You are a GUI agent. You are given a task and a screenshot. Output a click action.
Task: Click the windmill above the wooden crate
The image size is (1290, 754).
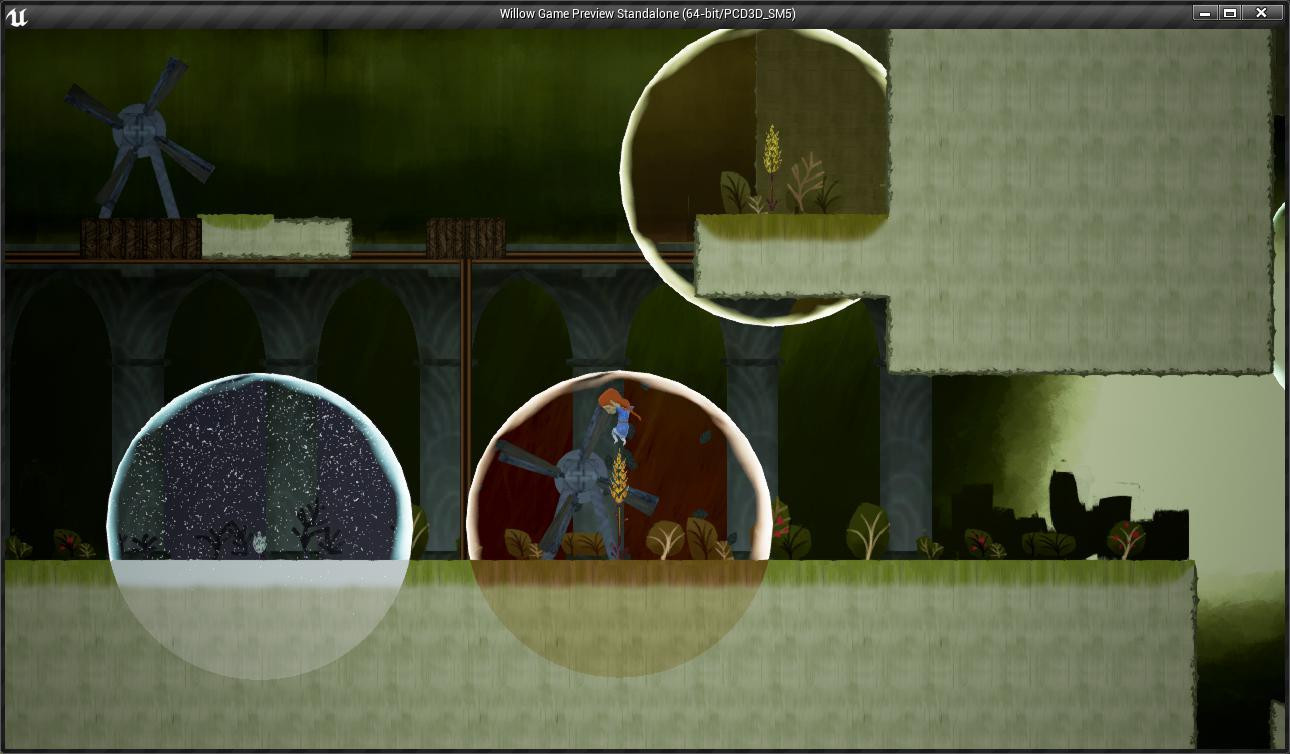click(x=141, y=138)
